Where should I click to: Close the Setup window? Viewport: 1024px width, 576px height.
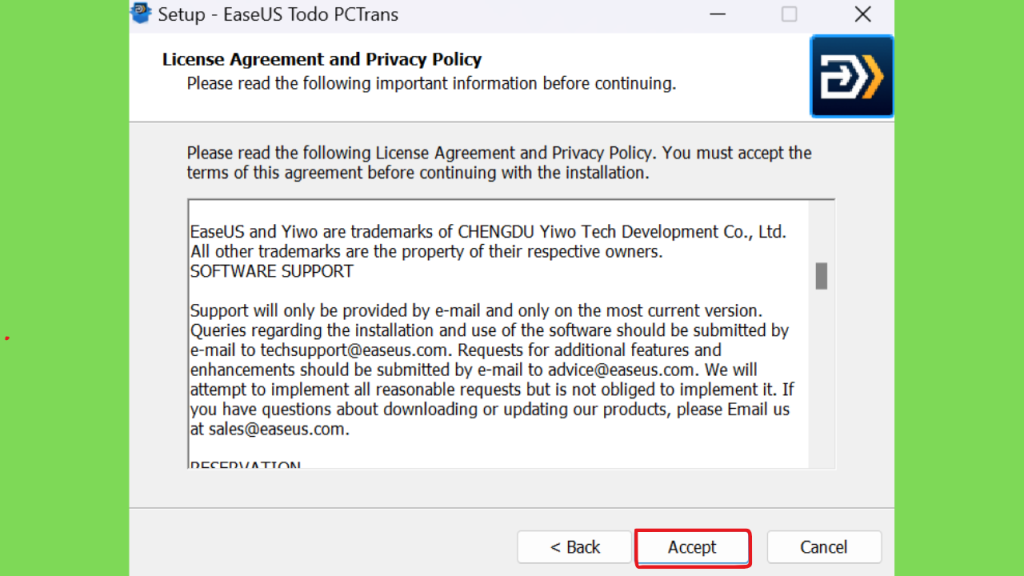coord(863,14)
